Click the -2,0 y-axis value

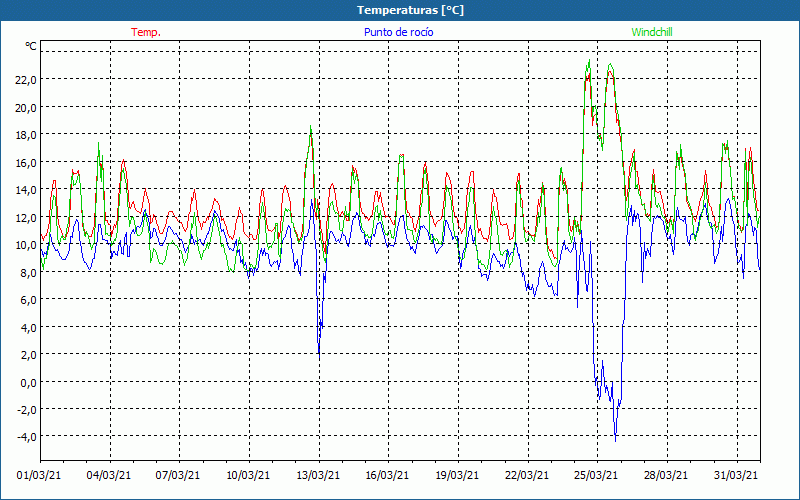[x=27, y=410]
